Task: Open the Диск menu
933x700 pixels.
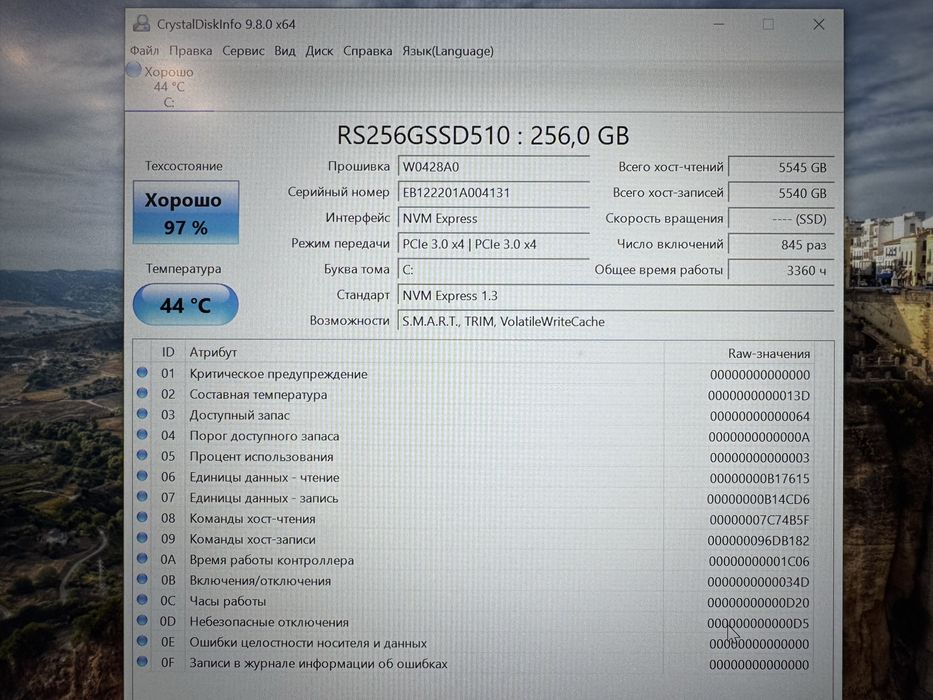Action: pyautogui.click(x=320, y=51)
